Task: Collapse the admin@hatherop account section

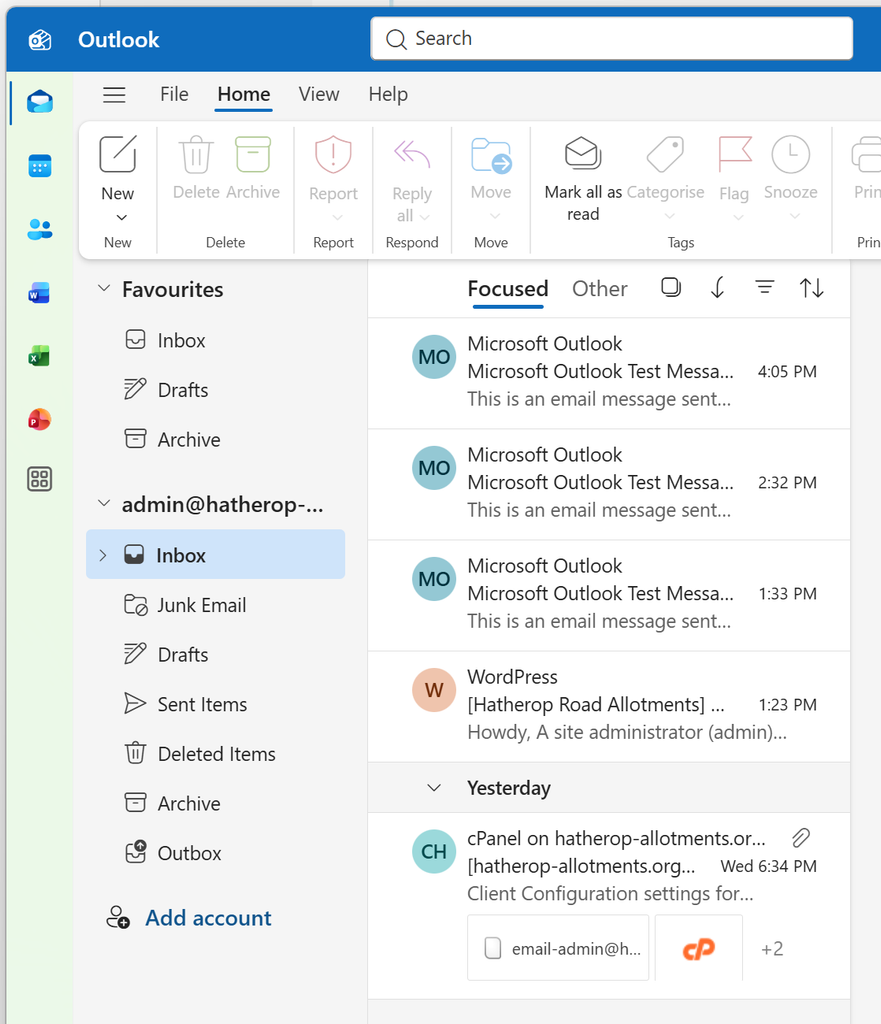Action: tap(104, 503)
